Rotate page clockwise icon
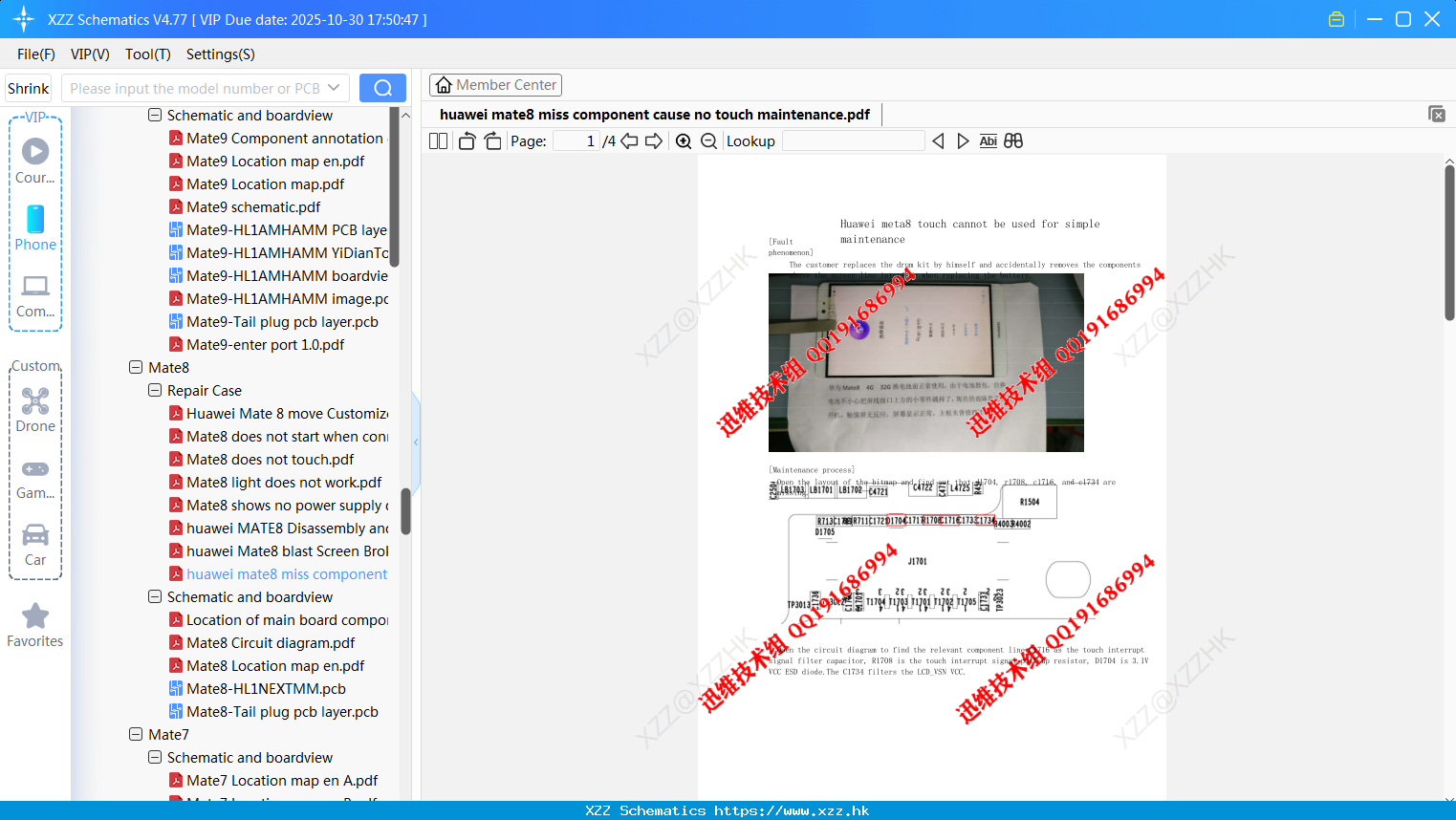 coord(492,141)
